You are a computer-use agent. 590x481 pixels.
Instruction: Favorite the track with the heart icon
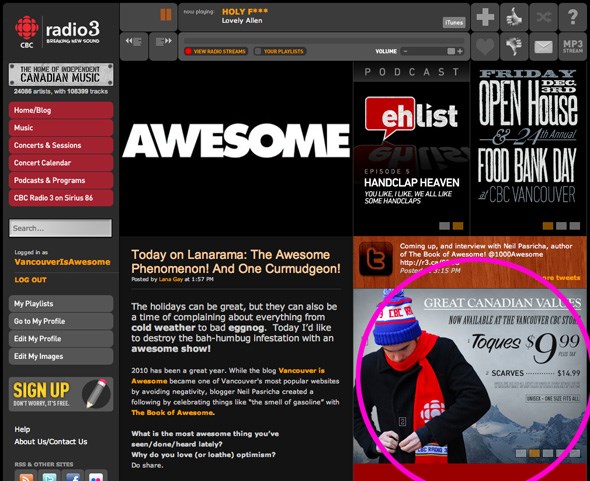point(485,46)
